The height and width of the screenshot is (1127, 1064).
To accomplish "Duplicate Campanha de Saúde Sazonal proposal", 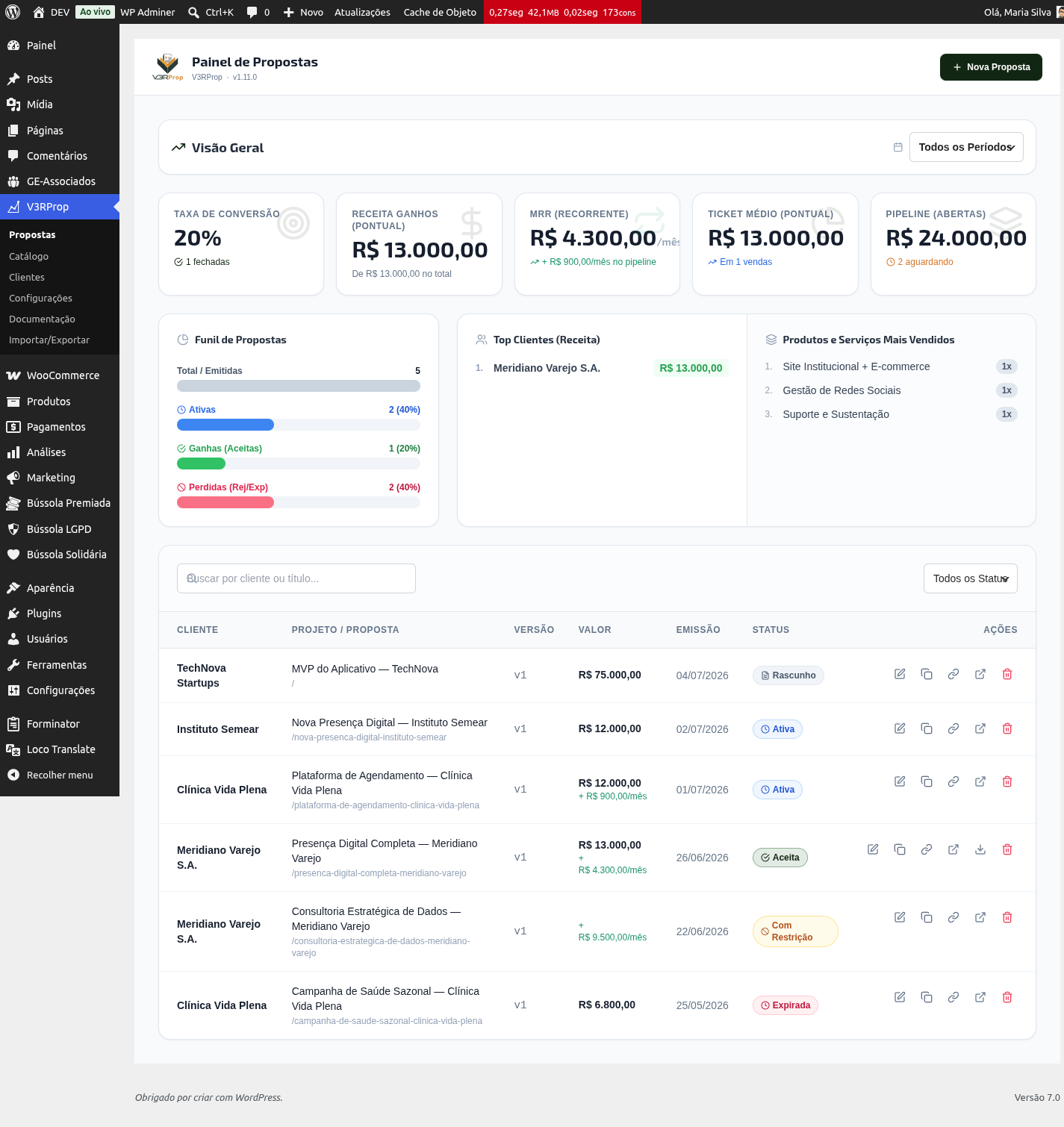I will (x=927, y=997).
